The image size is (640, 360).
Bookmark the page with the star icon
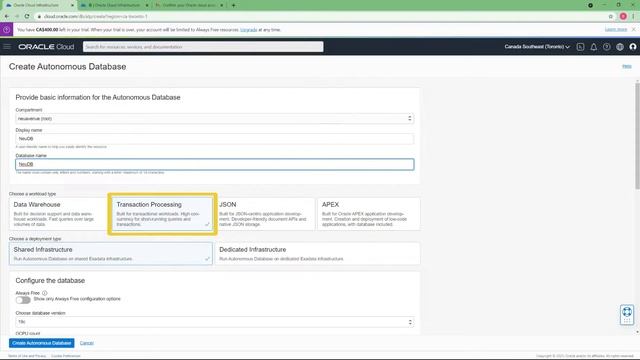pos(611,16)
